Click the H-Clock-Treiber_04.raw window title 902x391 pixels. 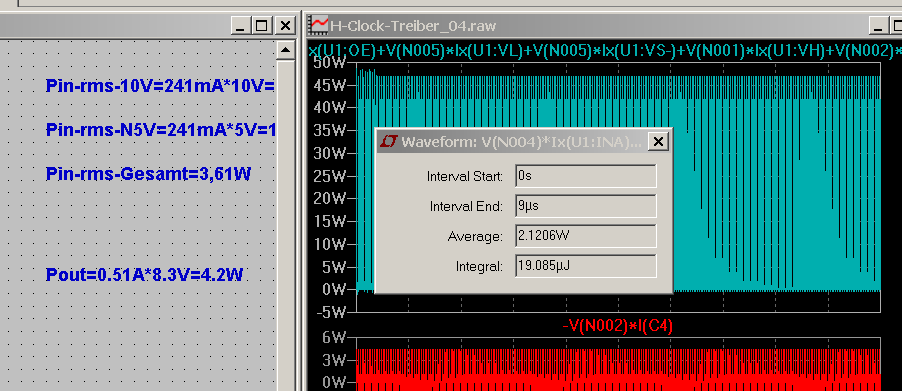[412, 25]
